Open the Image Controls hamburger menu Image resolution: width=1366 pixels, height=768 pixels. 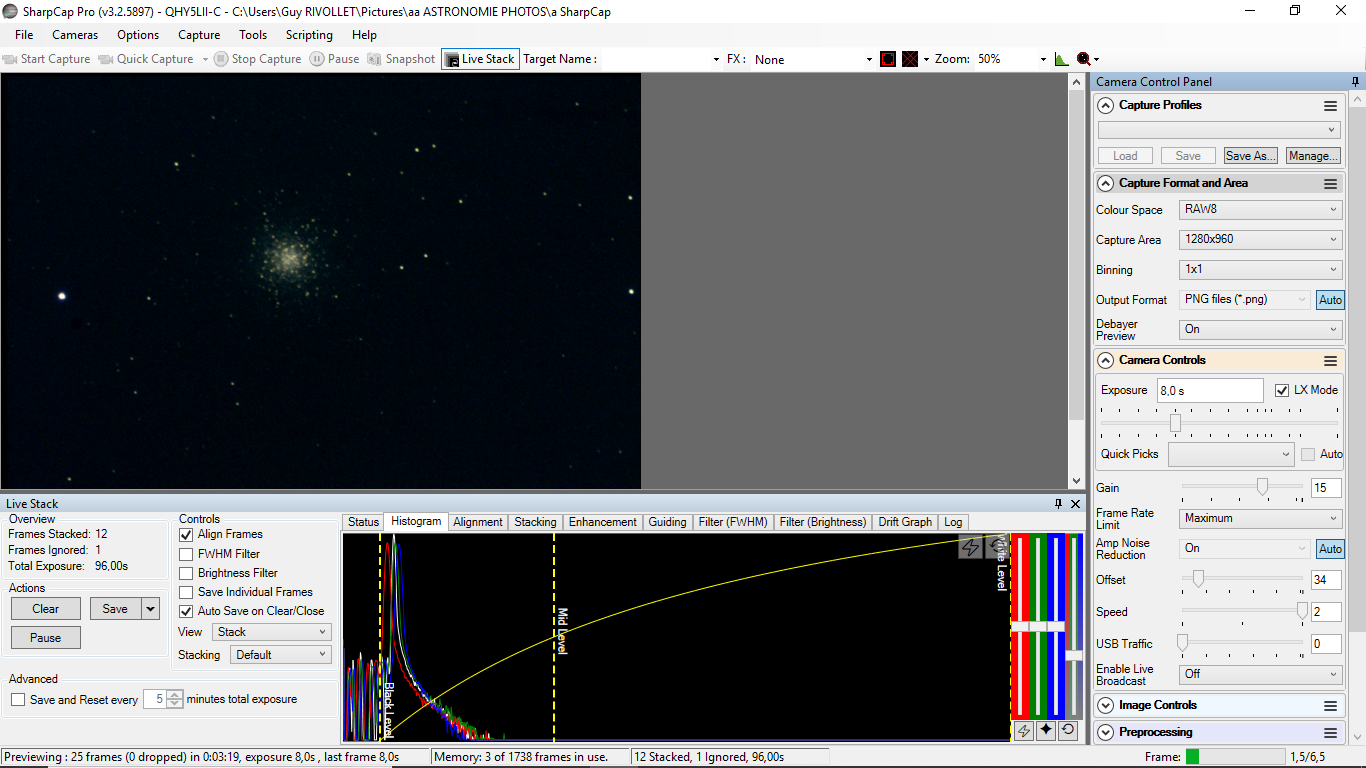coord(1330,706)
